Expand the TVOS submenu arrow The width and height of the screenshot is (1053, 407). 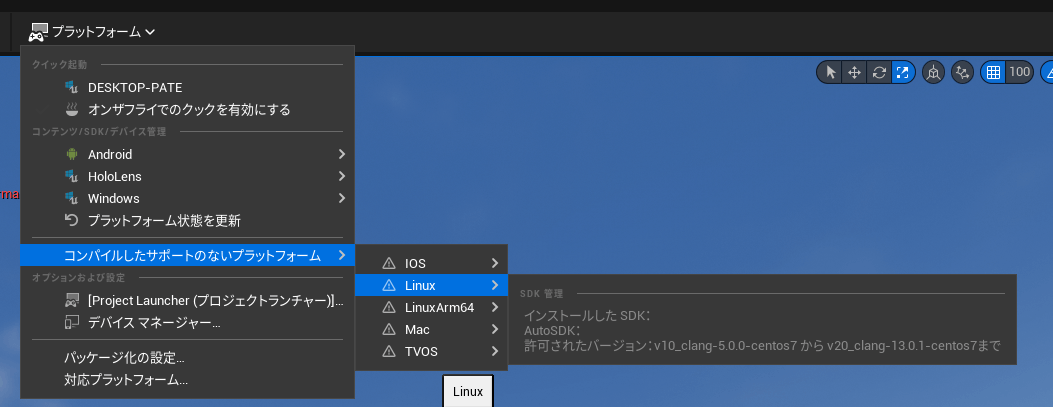tap(495, 351)
